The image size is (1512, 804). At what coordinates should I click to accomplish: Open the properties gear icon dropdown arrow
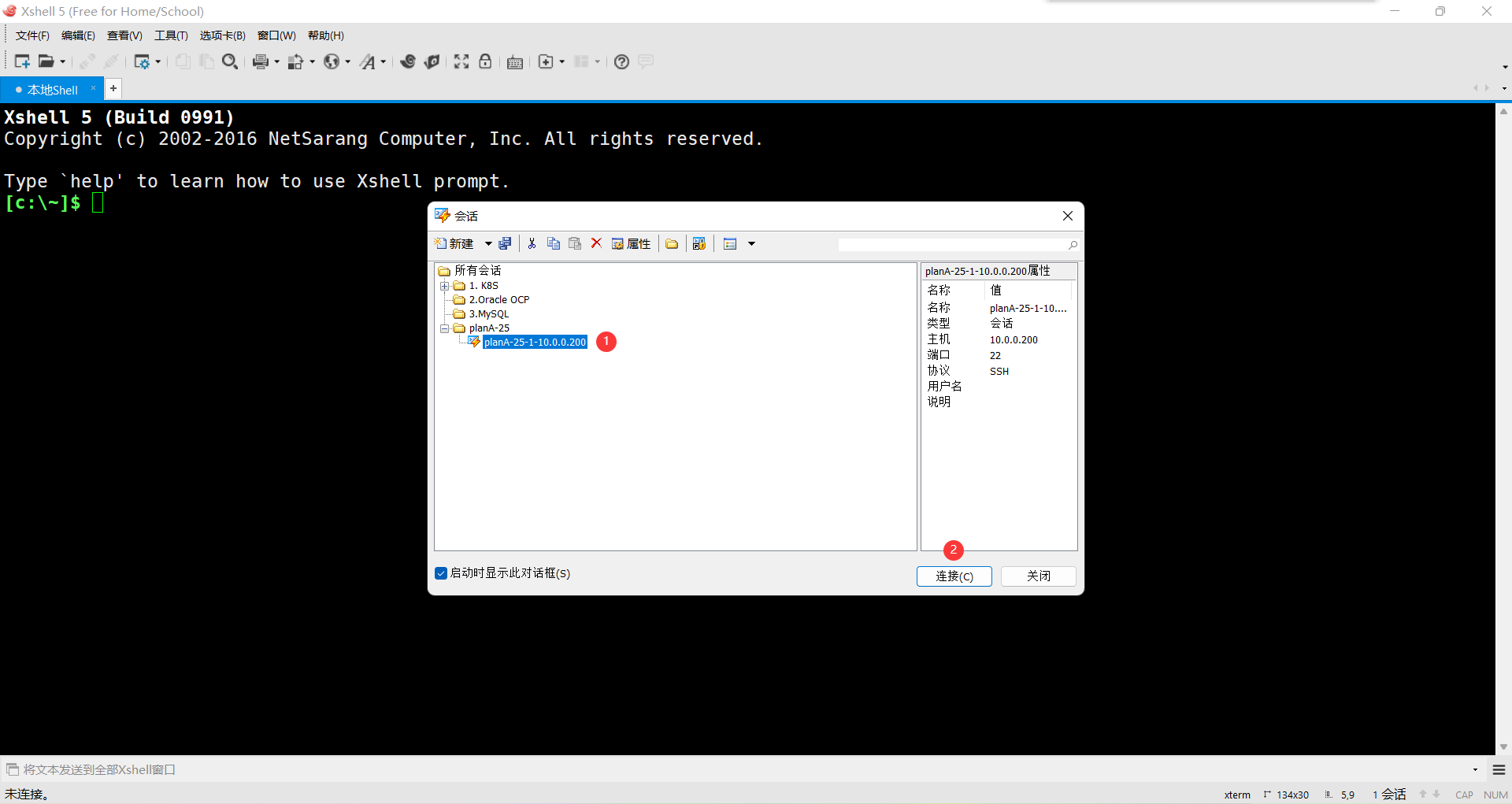[158, 61]
